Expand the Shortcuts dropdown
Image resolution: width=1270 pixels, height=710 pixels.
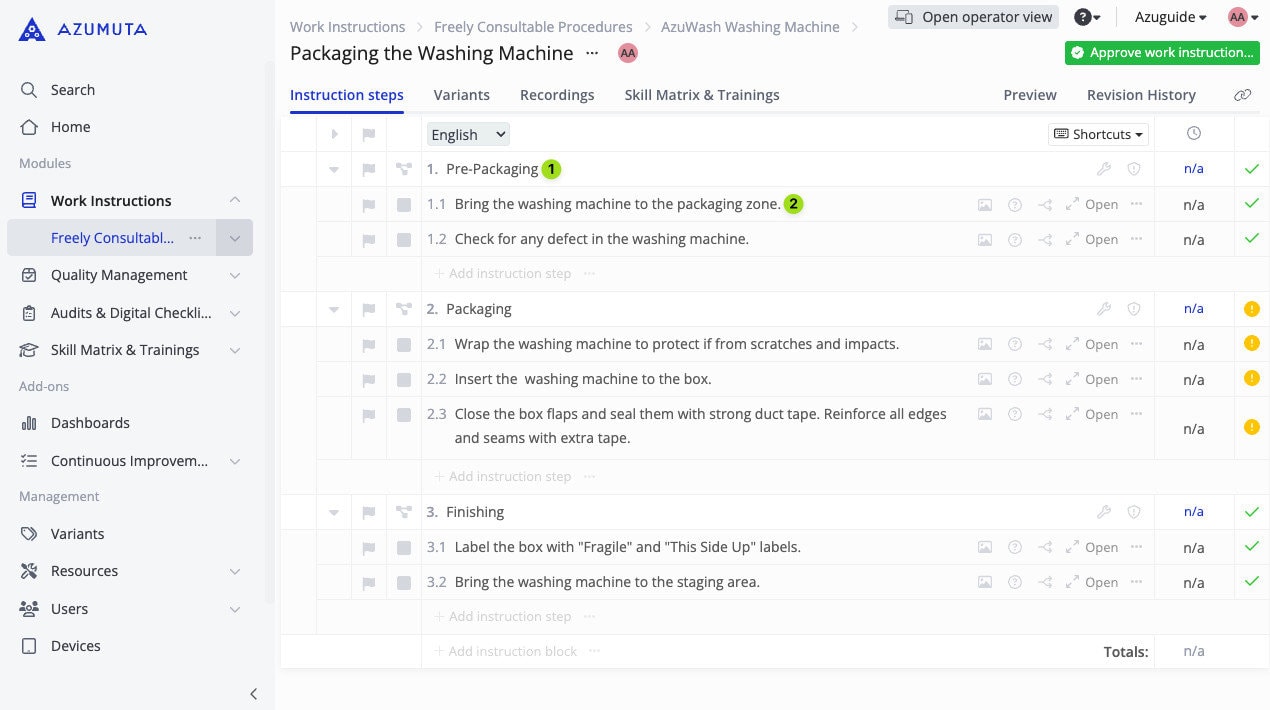[1098, 134]
